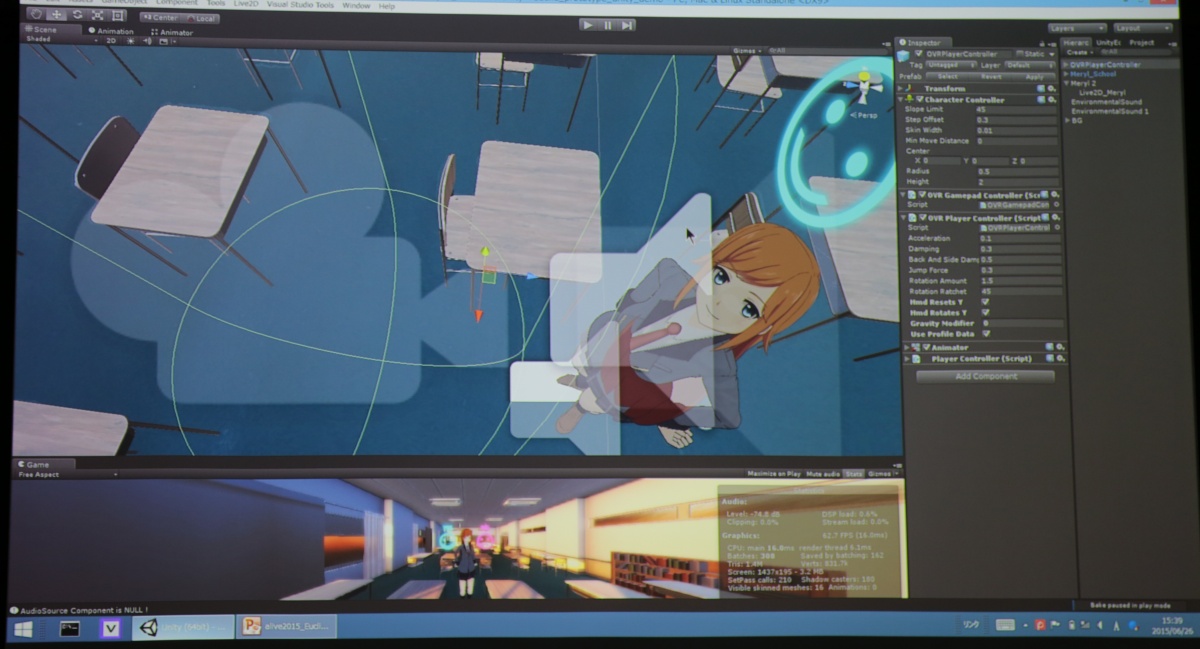
Task: Select Live2D_Meryl in hierarchy
Action: pyautogui.click(x=1102, y=93)
